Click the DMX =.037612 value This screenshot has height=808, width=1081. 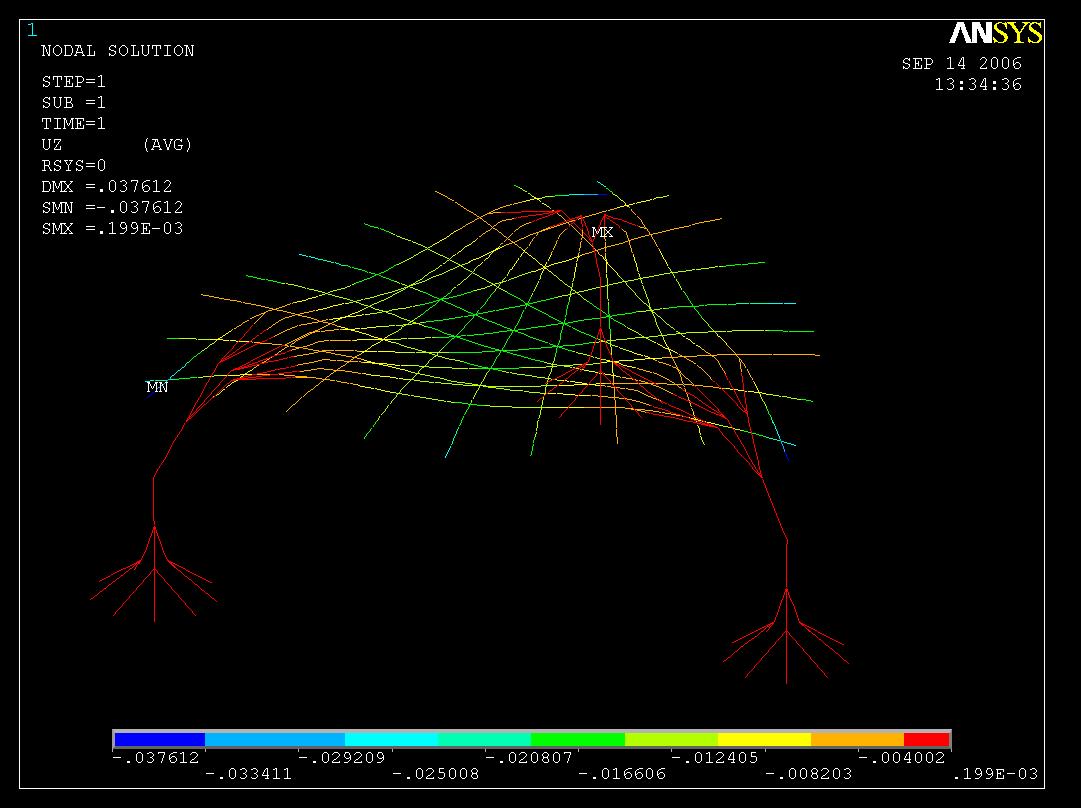coord(107,187)
